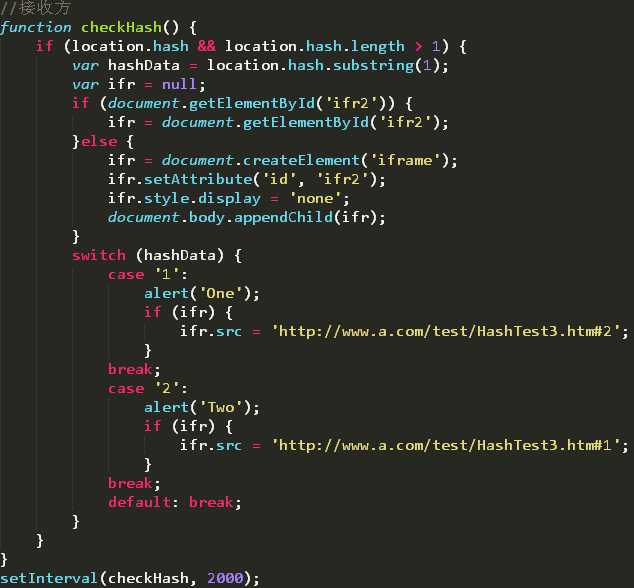Screen dimensions: 634x588
Task: Click the null value assigned to ifr
Action: (x=179, y=84)
